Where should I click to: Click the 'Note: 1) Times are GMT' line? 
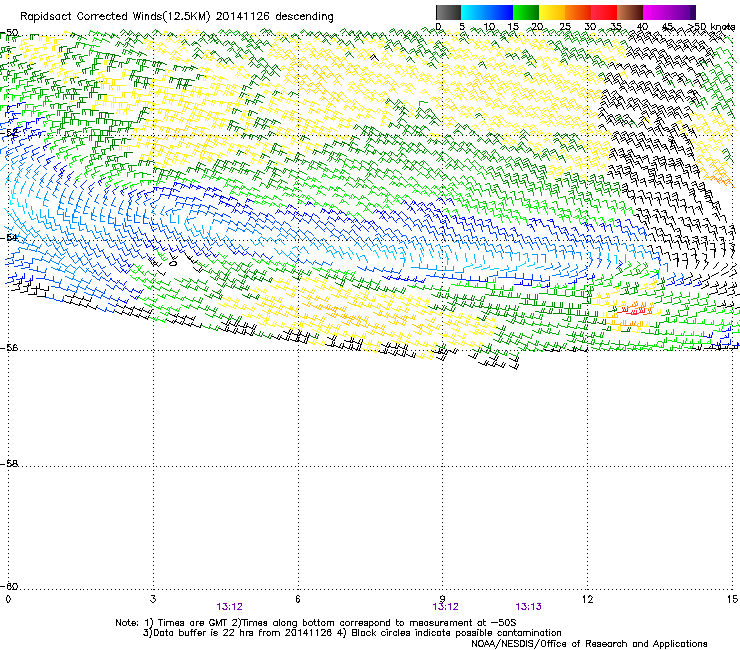coord(316,623)
